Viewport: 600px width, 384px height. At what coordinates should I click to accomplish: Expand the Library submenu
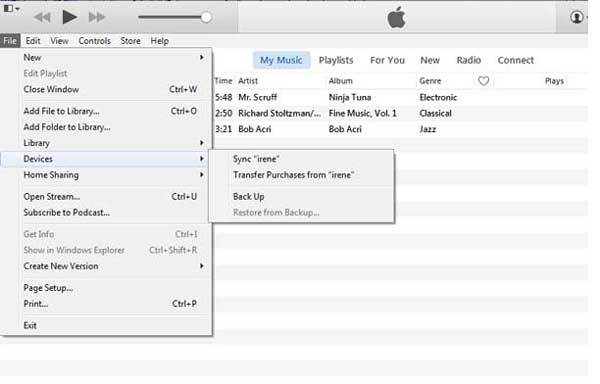(x=106, y=143)
